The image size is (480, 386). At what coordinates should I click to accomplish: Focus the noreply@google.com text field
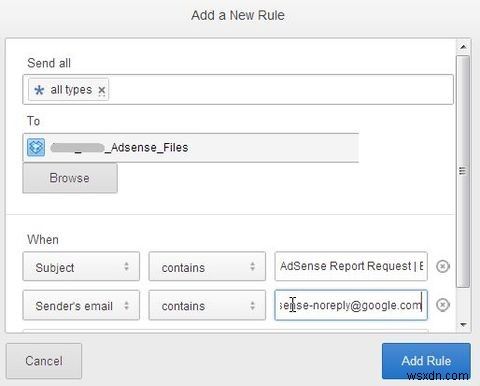[351, 305]
